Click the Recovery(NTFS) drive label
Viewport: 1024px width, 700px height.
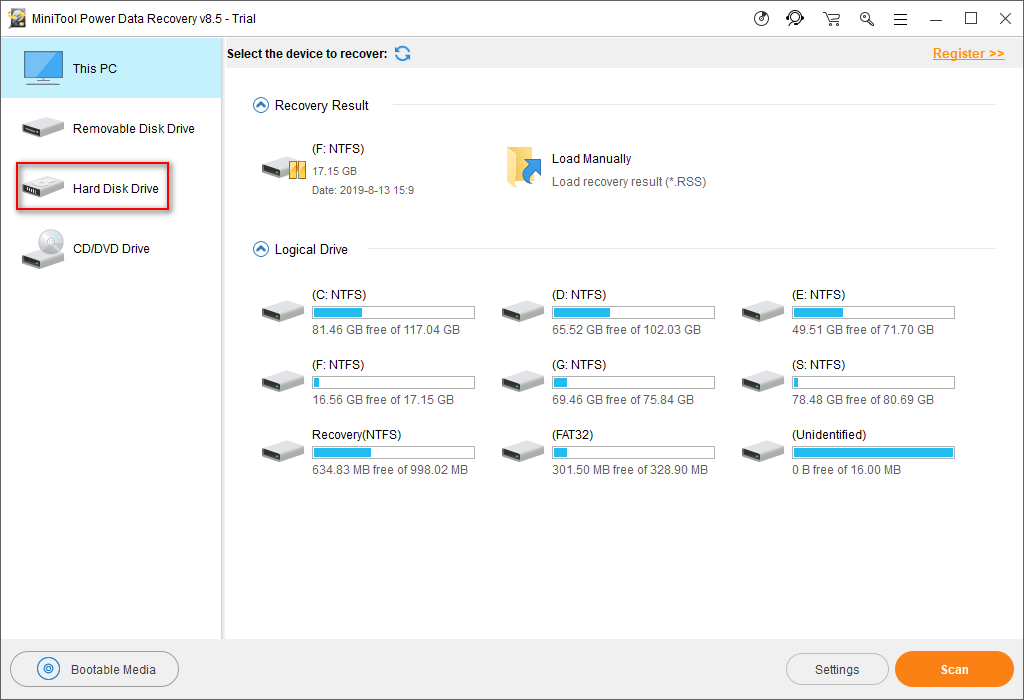click(x=357, y=434)
